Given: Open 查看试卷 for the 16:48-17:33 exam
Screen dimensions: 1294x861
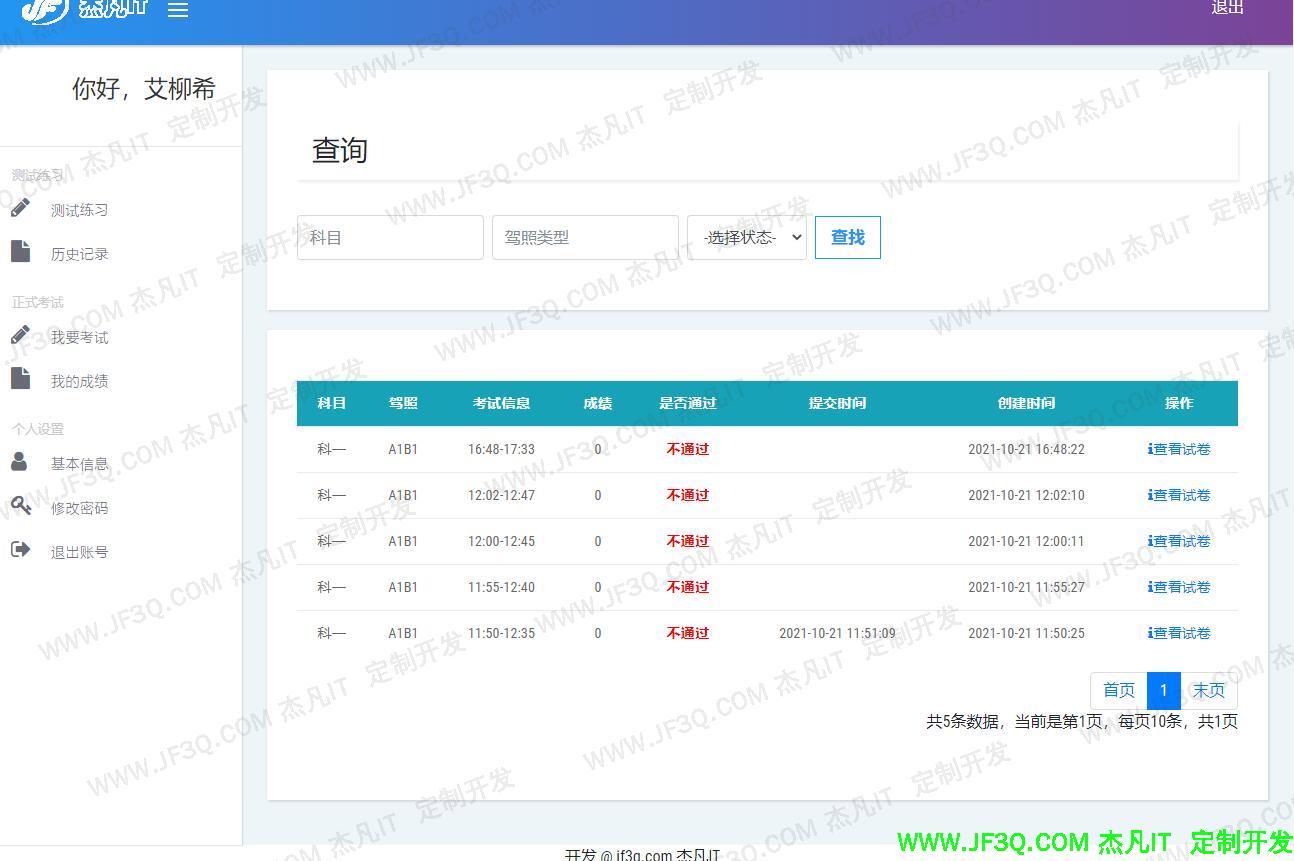Looking at the screenshot, I should click(x=1179, y=449).
